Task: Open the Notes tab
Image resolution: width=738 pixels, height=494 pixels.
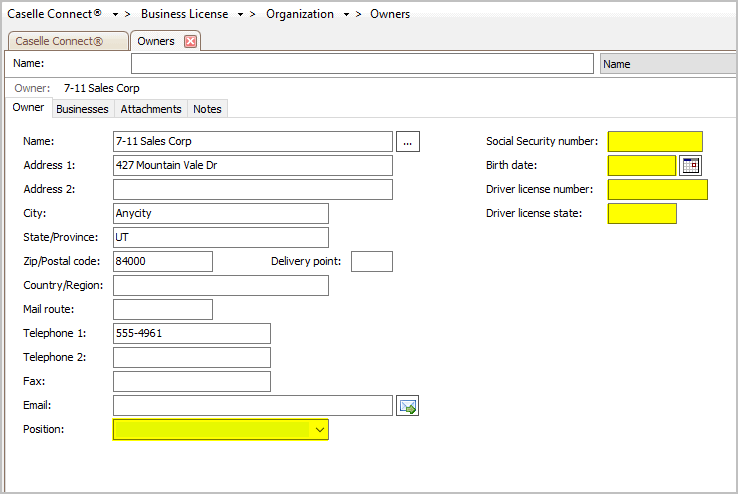Action: tap(207, 109)
